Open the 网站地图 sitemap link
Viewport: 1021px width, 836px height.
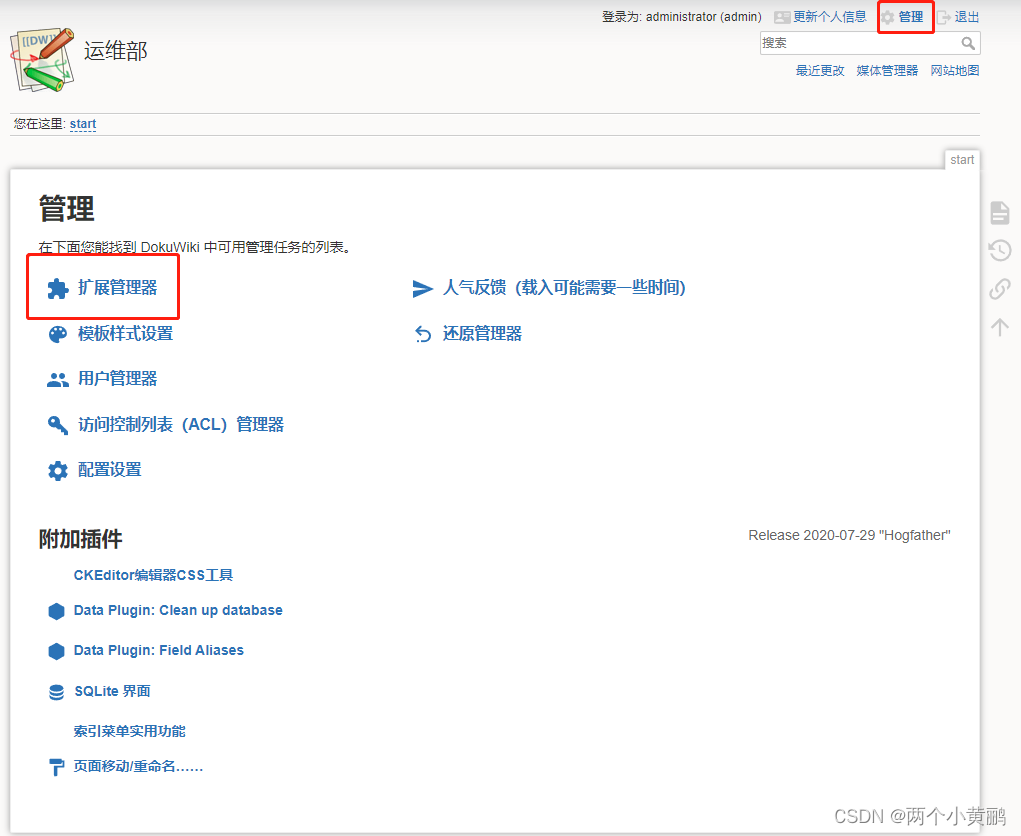point(955,70)
